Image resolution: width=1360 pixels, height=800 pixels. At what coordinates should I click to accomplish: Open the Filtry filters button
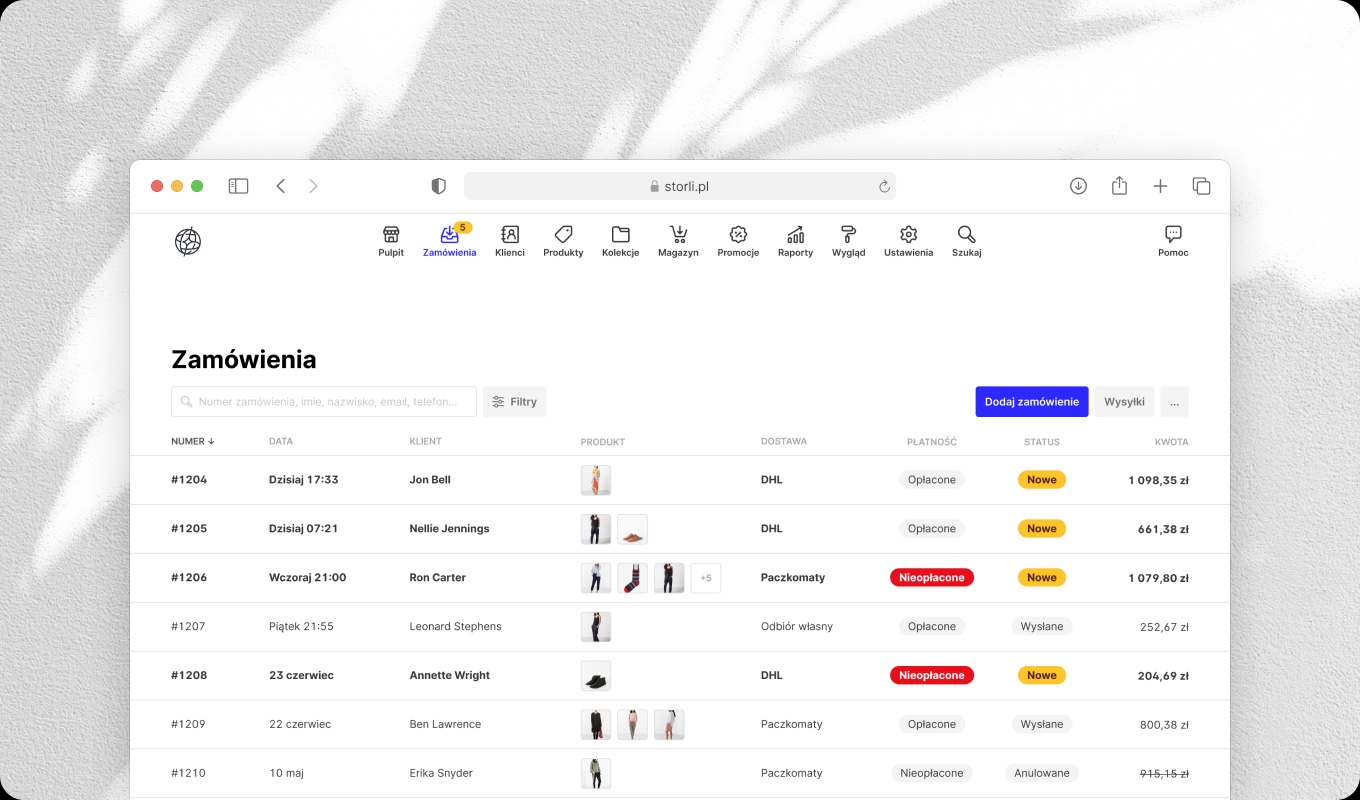514,401
